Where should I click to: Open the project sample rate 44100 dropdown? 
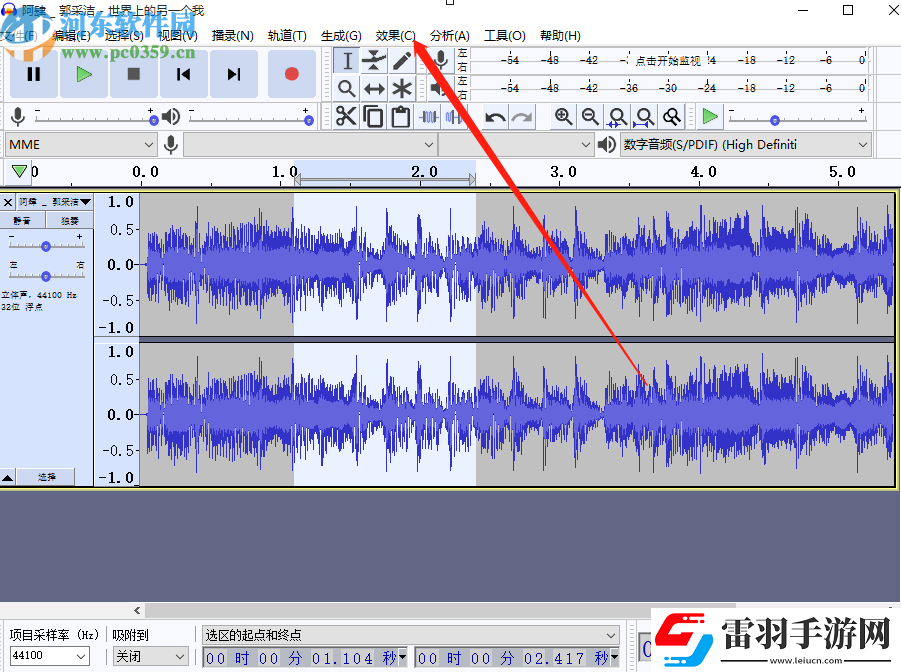coord(49,655)
